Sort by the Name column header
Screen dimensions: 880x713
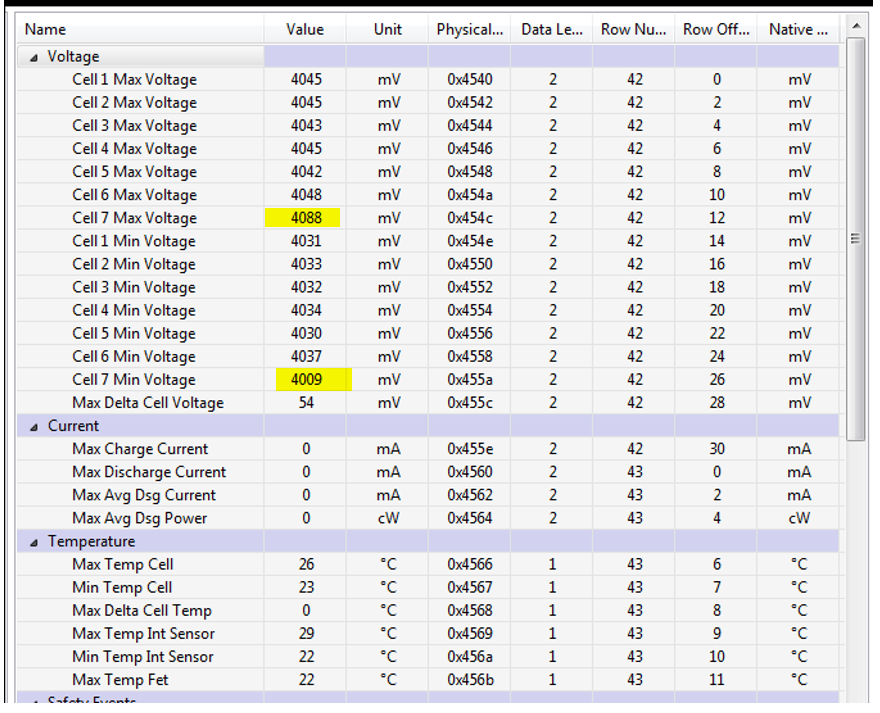[x=140, y=29]
